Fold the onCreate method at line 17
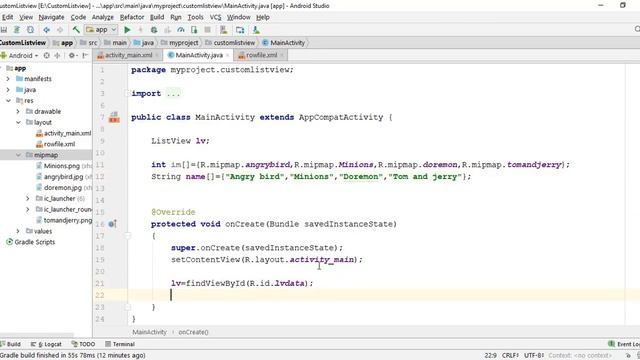The height and width of the screenshot is (360, 640). (128, 236)
